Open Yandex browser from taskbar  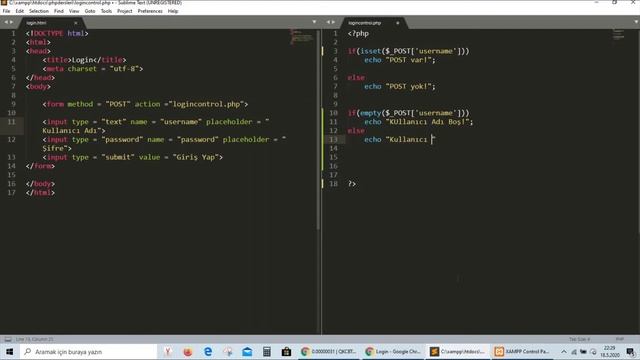click(167, 351)
